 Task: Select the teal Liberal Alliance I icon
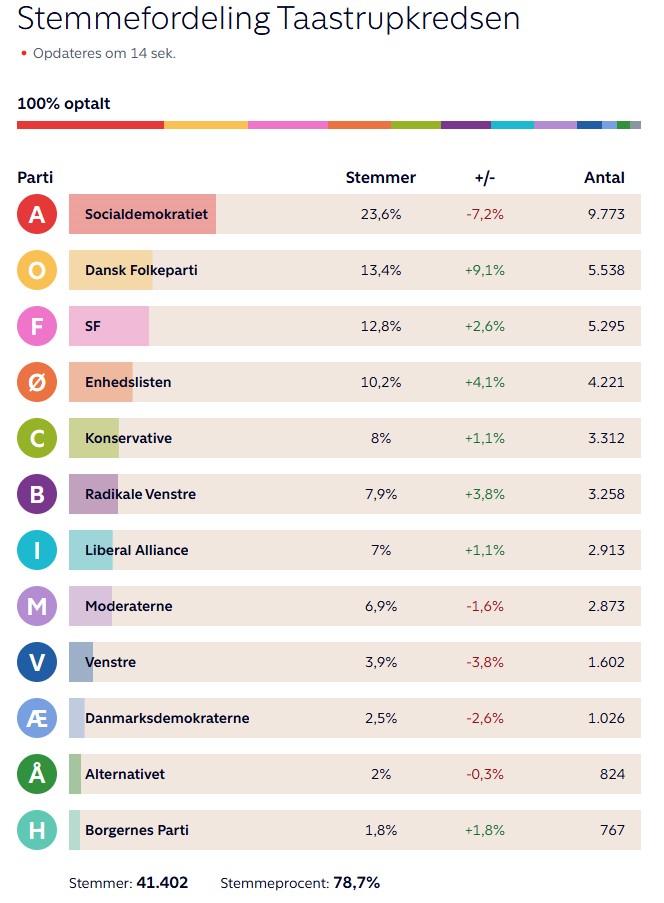tap(37, 550)
